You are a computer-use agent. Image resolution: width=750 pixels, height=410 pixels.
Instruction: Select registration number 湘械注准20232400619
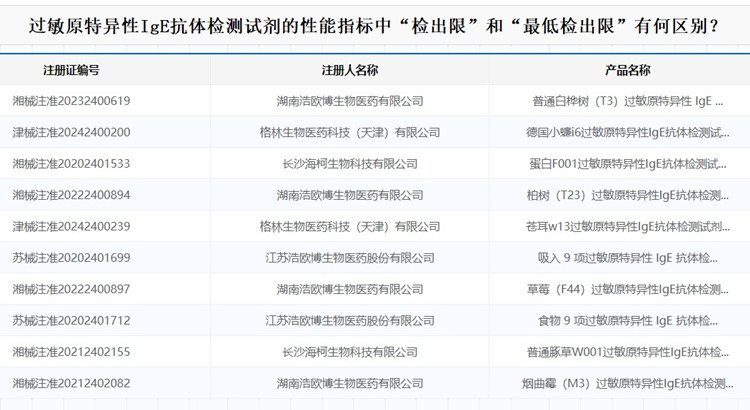click(71, 101)
